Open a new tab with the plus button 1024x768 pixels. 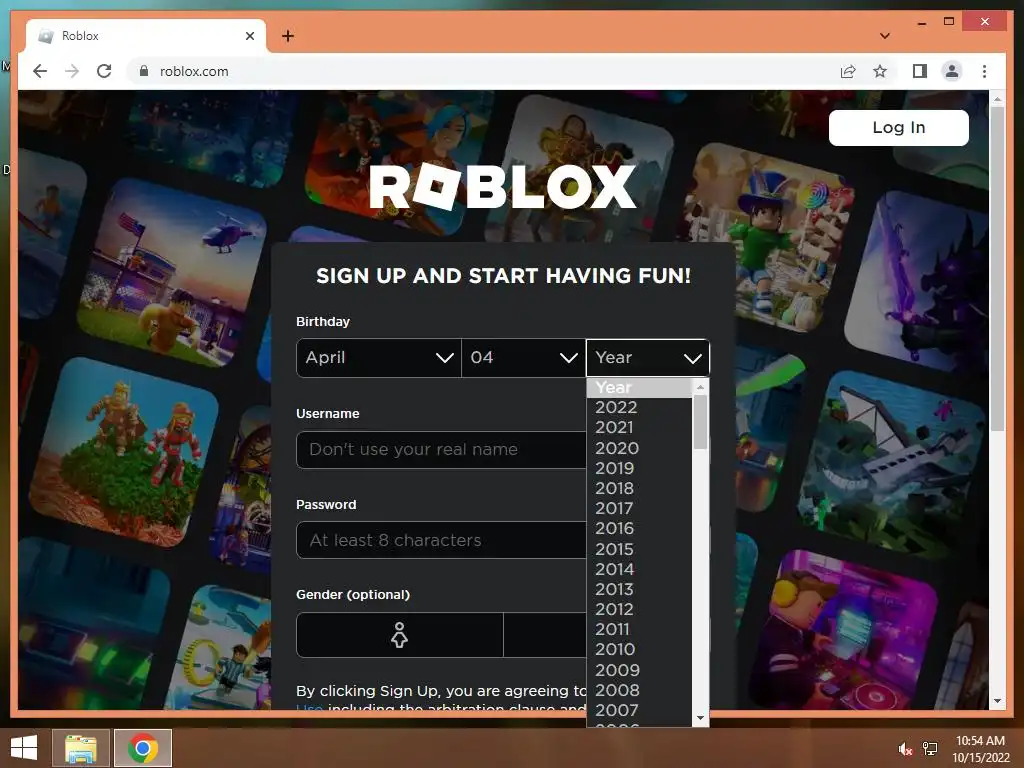[x=288, y=36]
